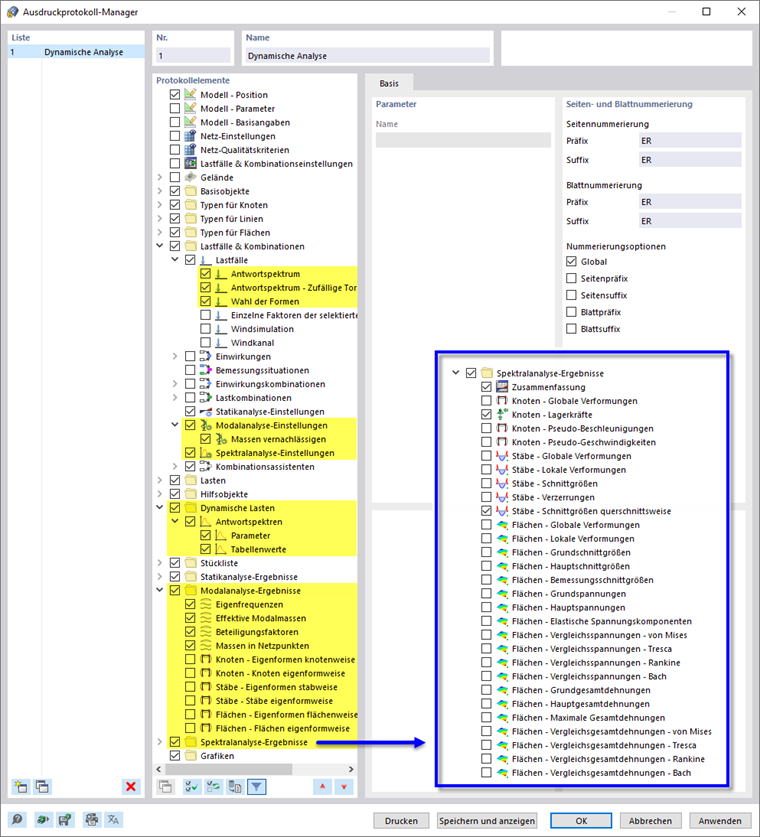Enable the Seitenpräfix checkbox
Screen dimensions: 760x837
(571, 278)
